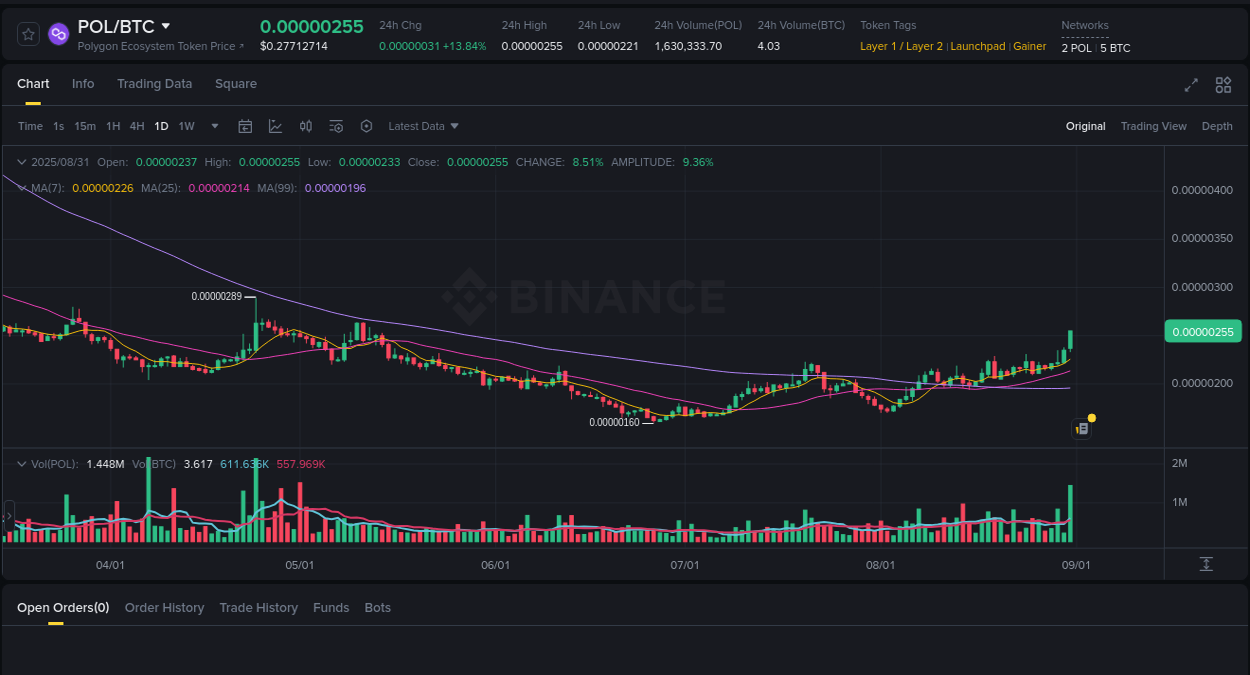Click the external-link arrow beside Token Price
The height and width of the screenshot is (675, 1250).
point(241,46)
